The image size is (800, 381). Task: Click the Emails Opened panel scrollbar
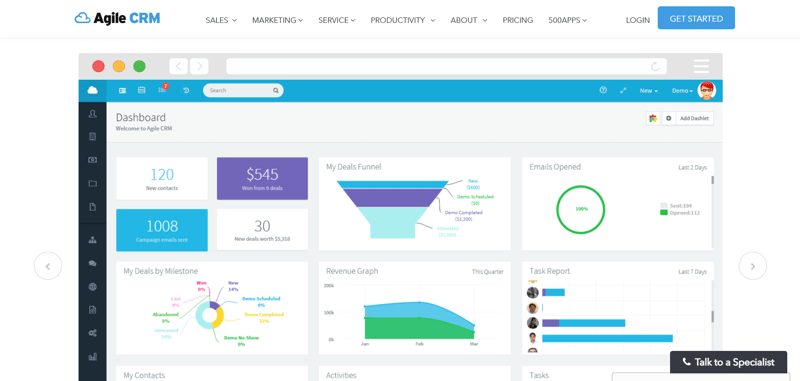point(713,180)
